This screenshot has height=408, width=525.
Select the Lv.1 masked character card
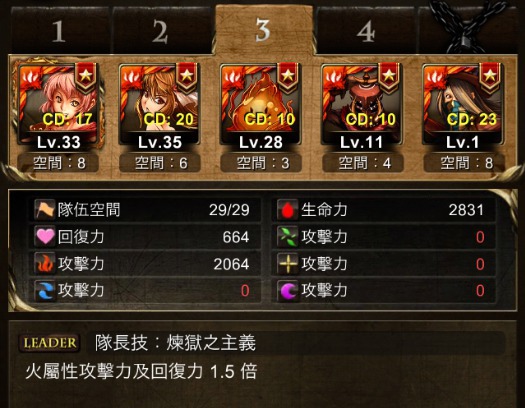[463, 104]
